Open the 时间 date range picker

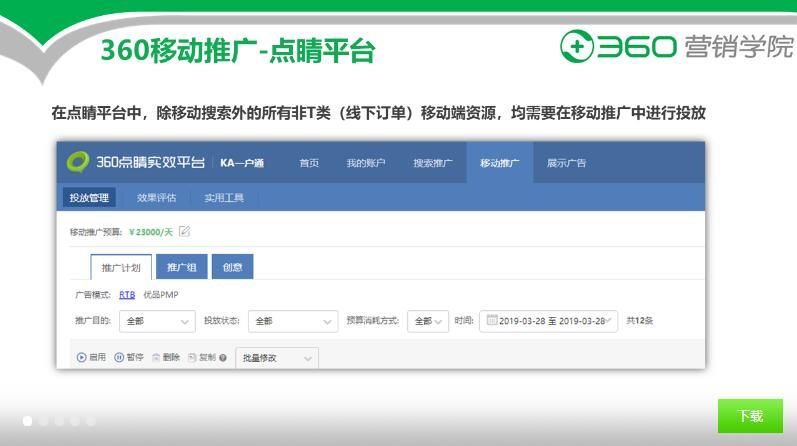548,321
